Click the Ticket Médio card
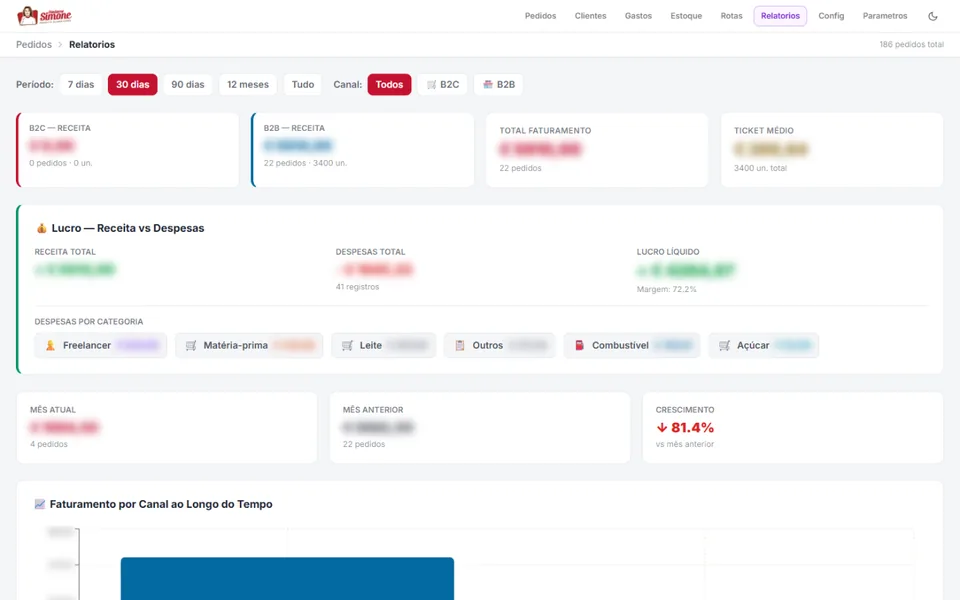The image size is (960, 600). click(x=832, y=150)
